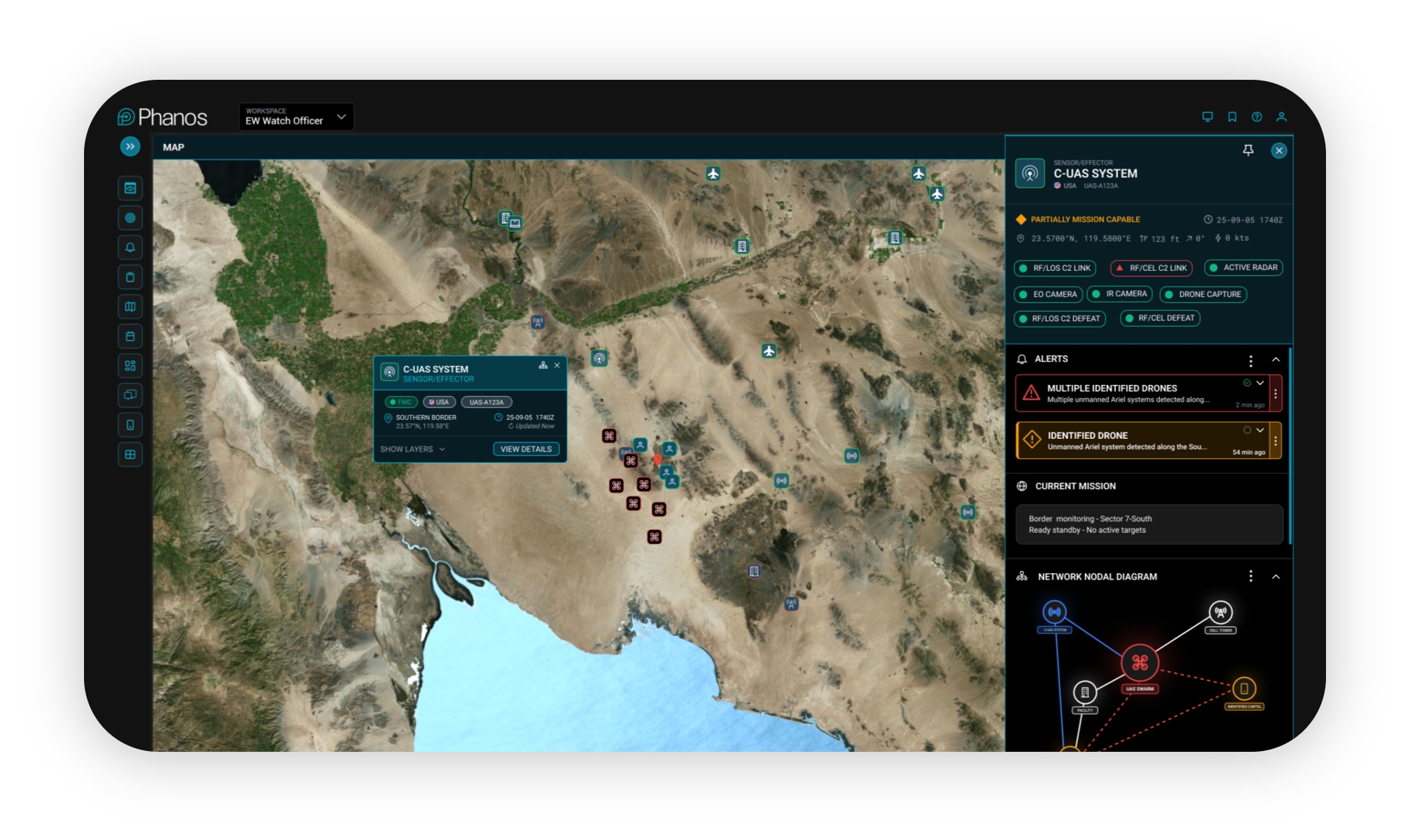
Task: Click the ACTIVE RADAR status chip
Action: click(x=1243, y=267)
